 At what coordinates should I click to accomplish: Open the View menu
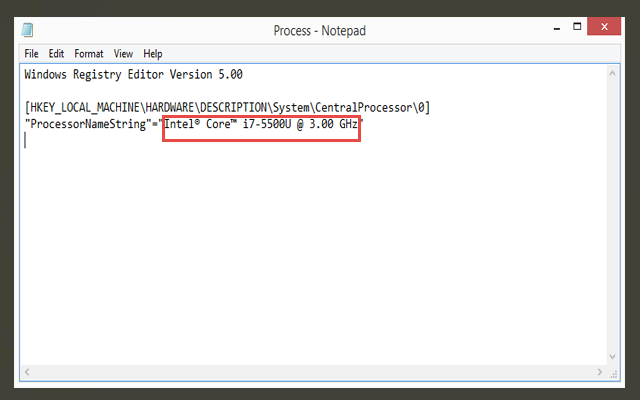pos(123,54)
